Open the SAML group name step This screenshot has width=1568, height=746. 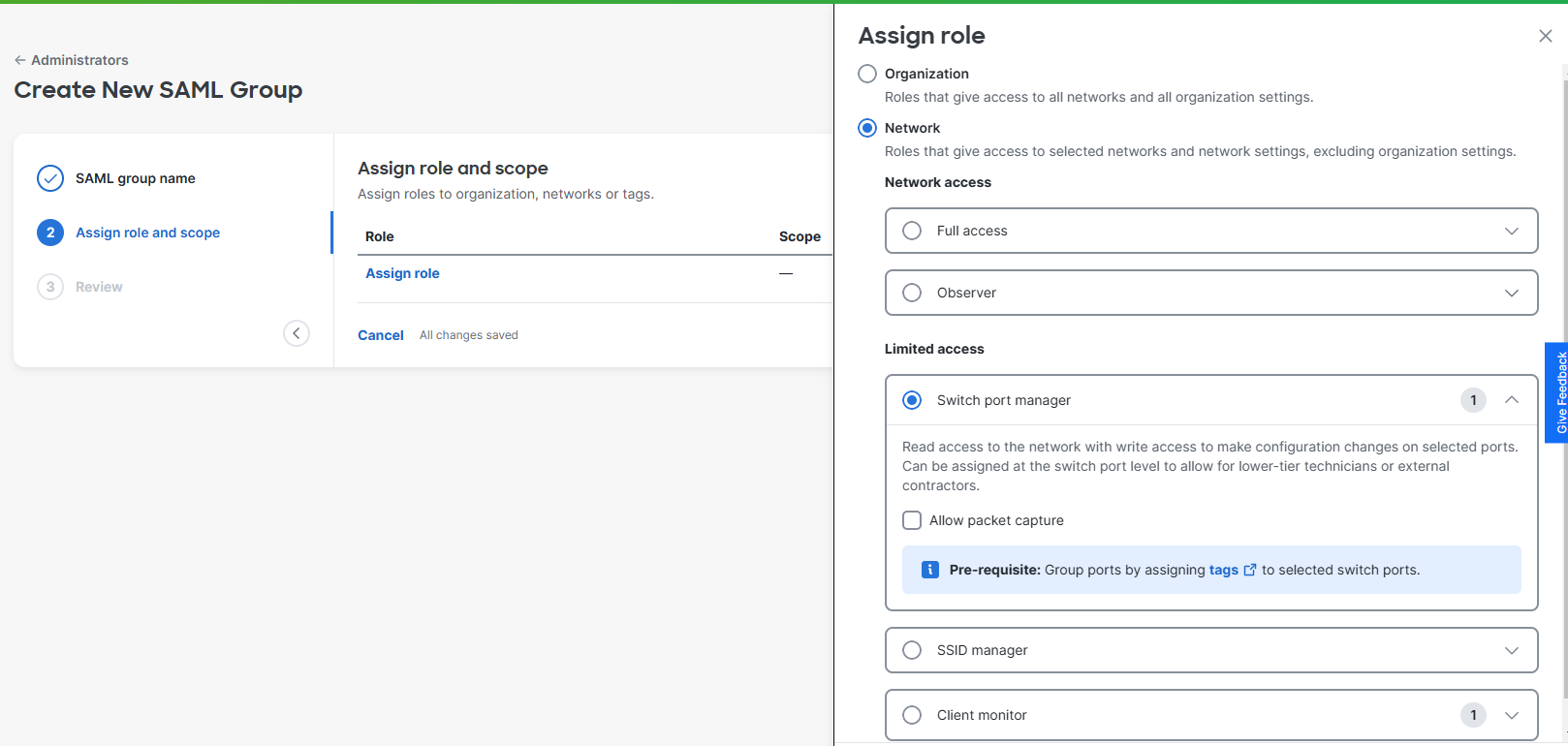(135, 178)
